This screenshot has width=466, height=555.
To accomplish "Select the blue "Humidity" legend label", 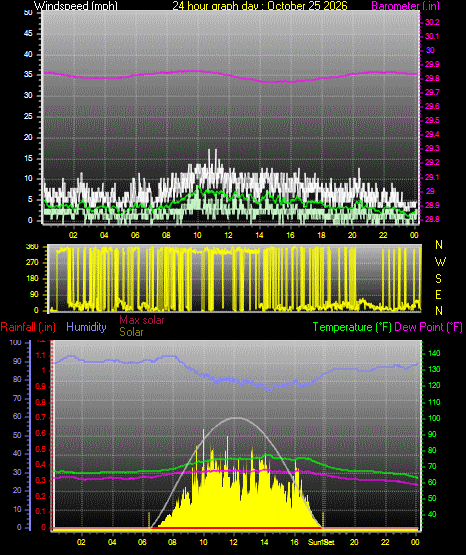I will 86,327.
